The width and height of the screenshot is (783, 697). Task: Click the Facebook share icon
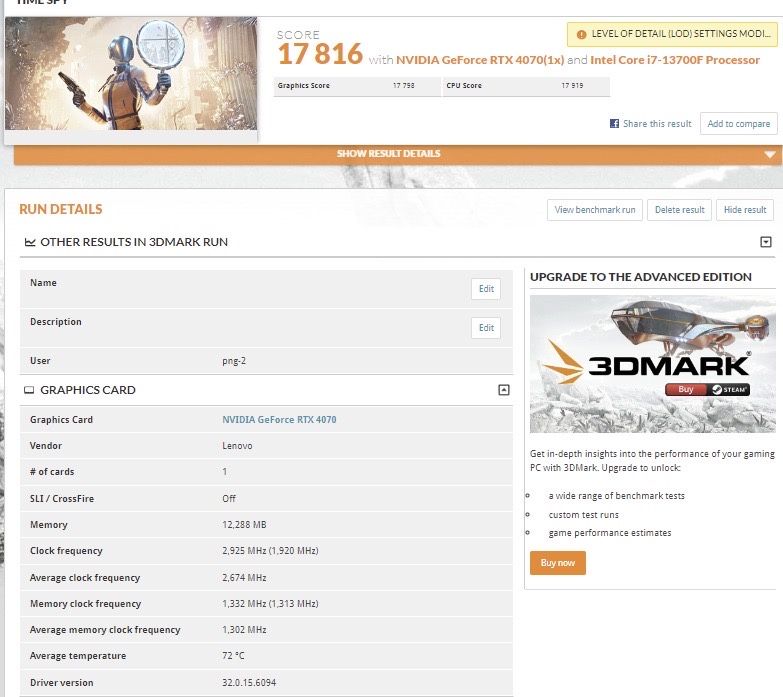pos(614,123)
